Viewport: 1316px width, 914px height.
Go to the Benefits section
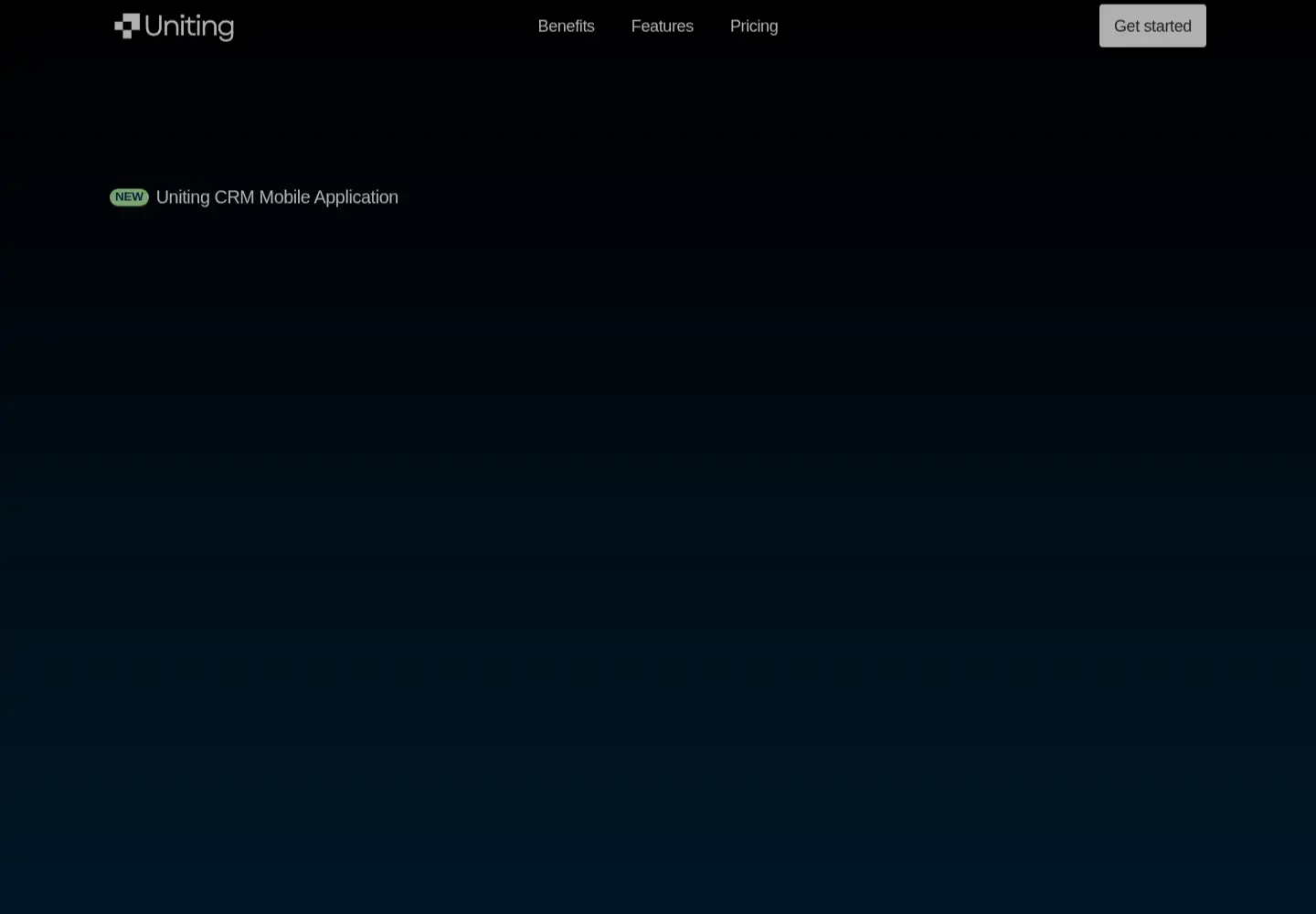[566, 27]
